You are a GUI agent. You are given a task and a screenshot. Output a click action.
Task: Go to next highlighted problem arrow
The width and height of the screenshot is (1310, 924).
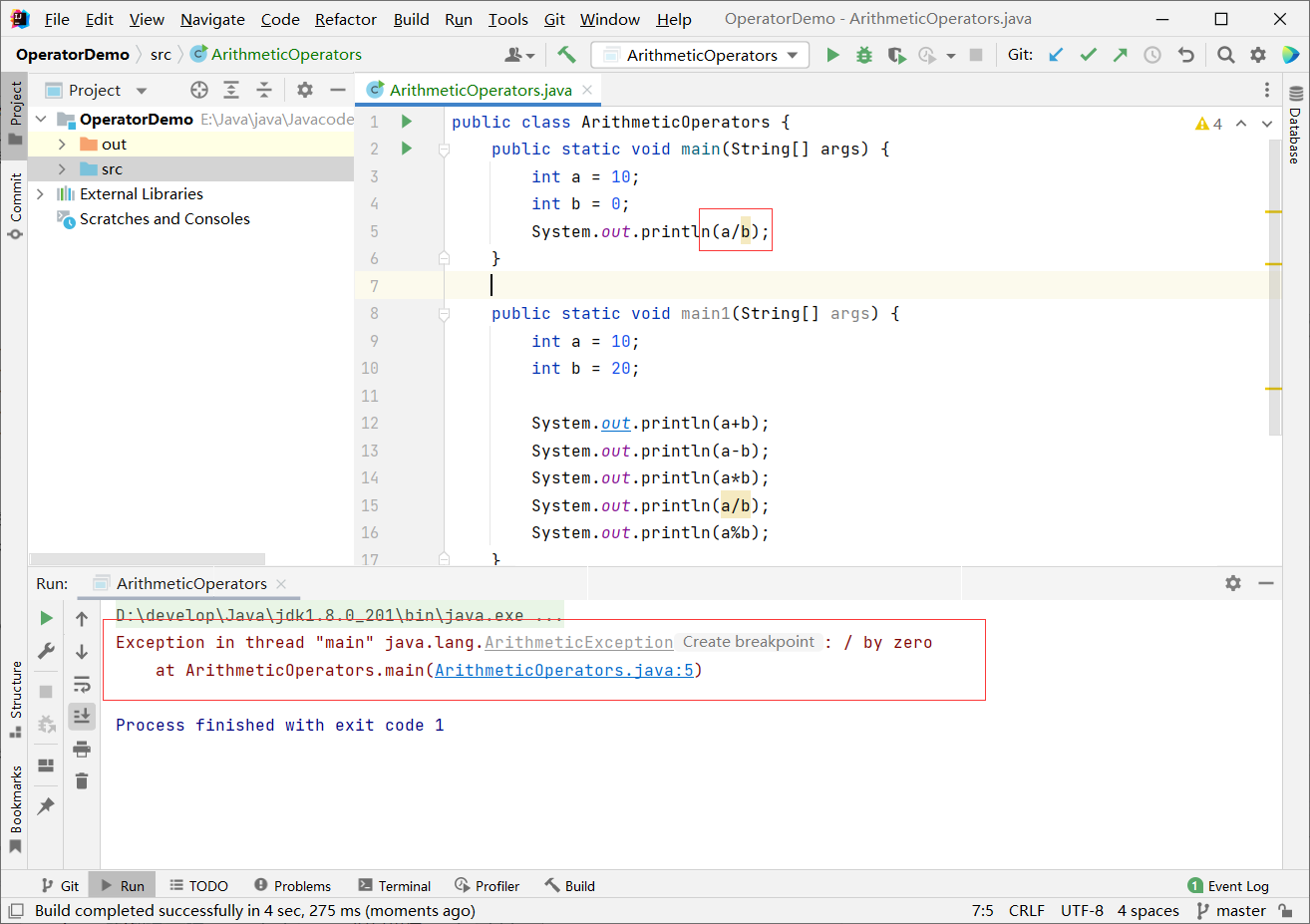(1267, 124)
